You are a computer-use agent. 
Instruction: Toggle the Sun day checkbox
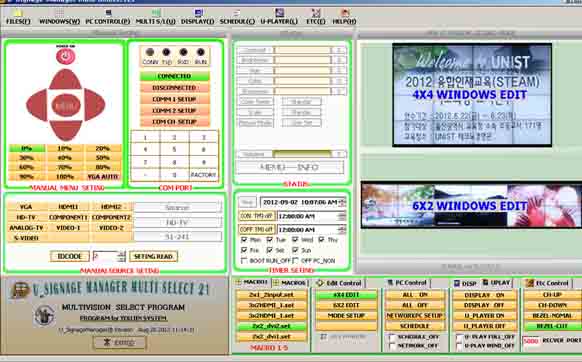pyautogui.click(x=295, y=250)
